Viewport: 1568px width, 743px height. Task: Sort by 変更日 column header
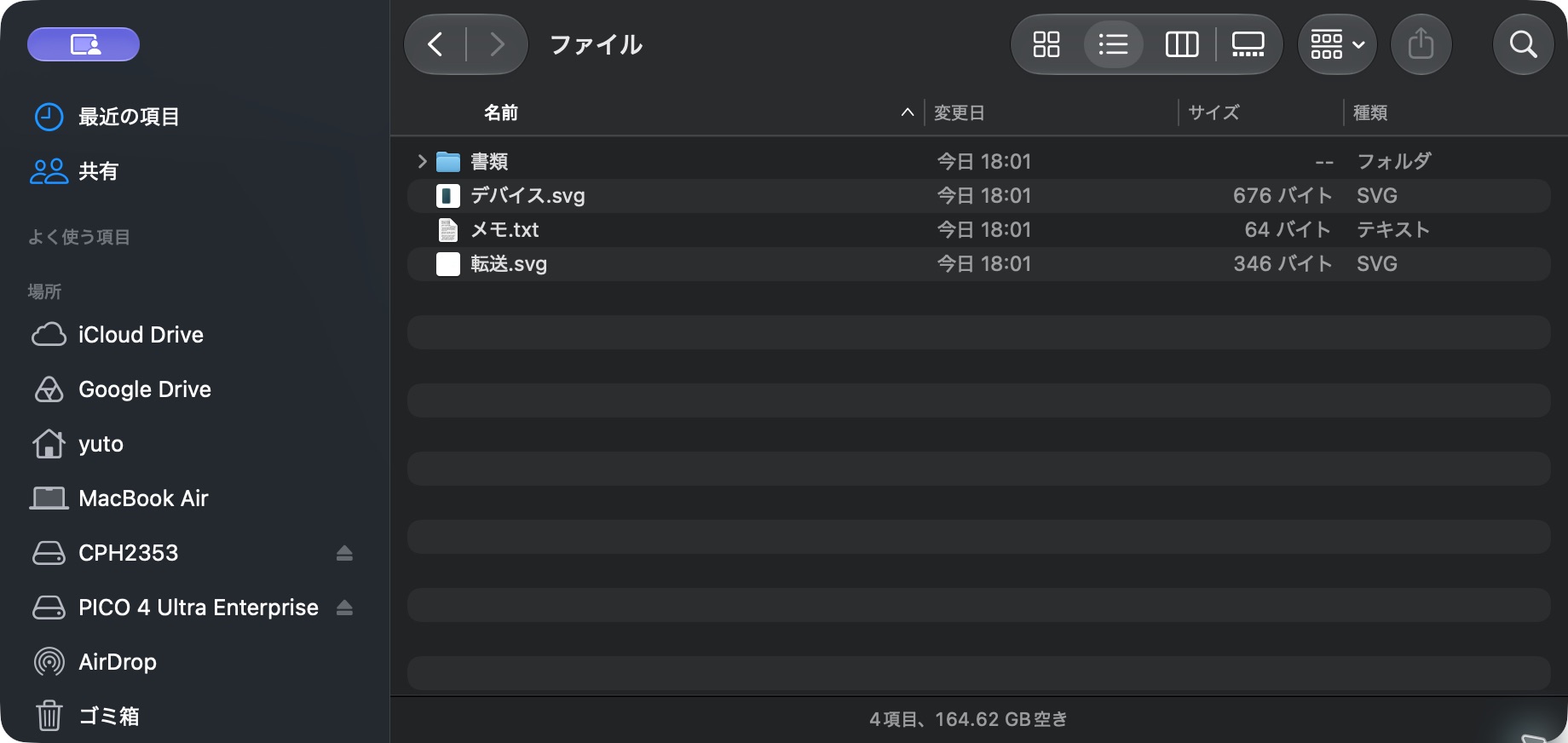pos(959,112)
